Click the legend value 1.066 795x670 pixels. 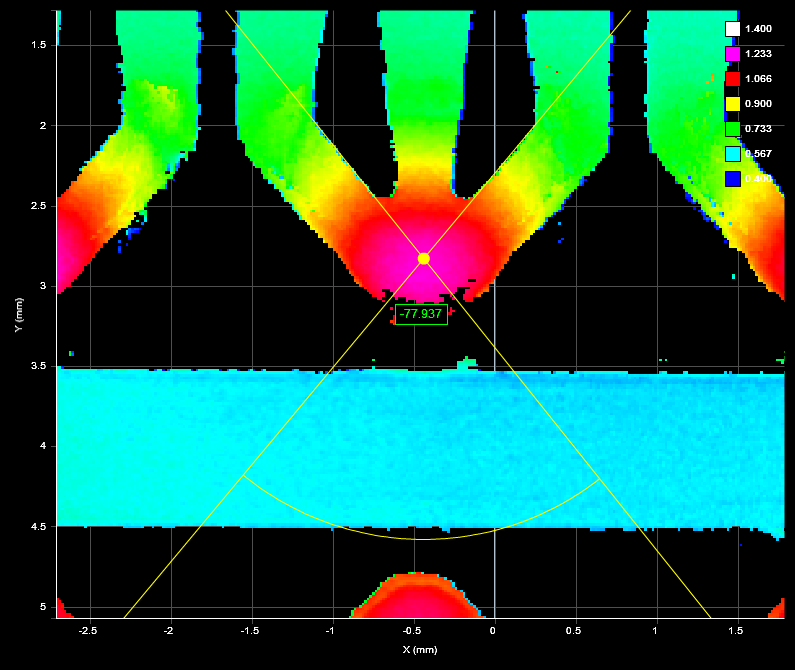pyautogui.click(x=758, y=79)
